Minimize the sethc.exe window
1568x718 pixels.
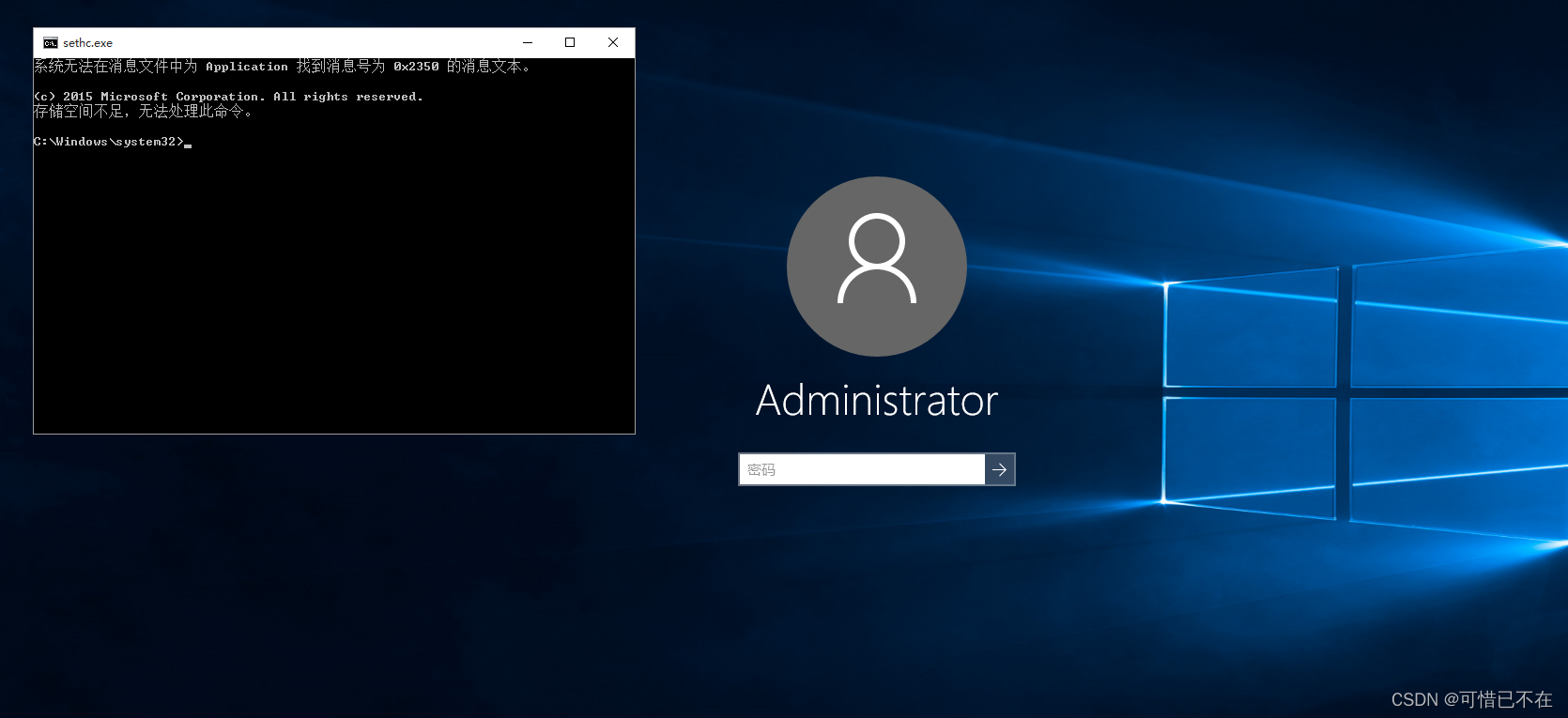[x=528, y=43]
